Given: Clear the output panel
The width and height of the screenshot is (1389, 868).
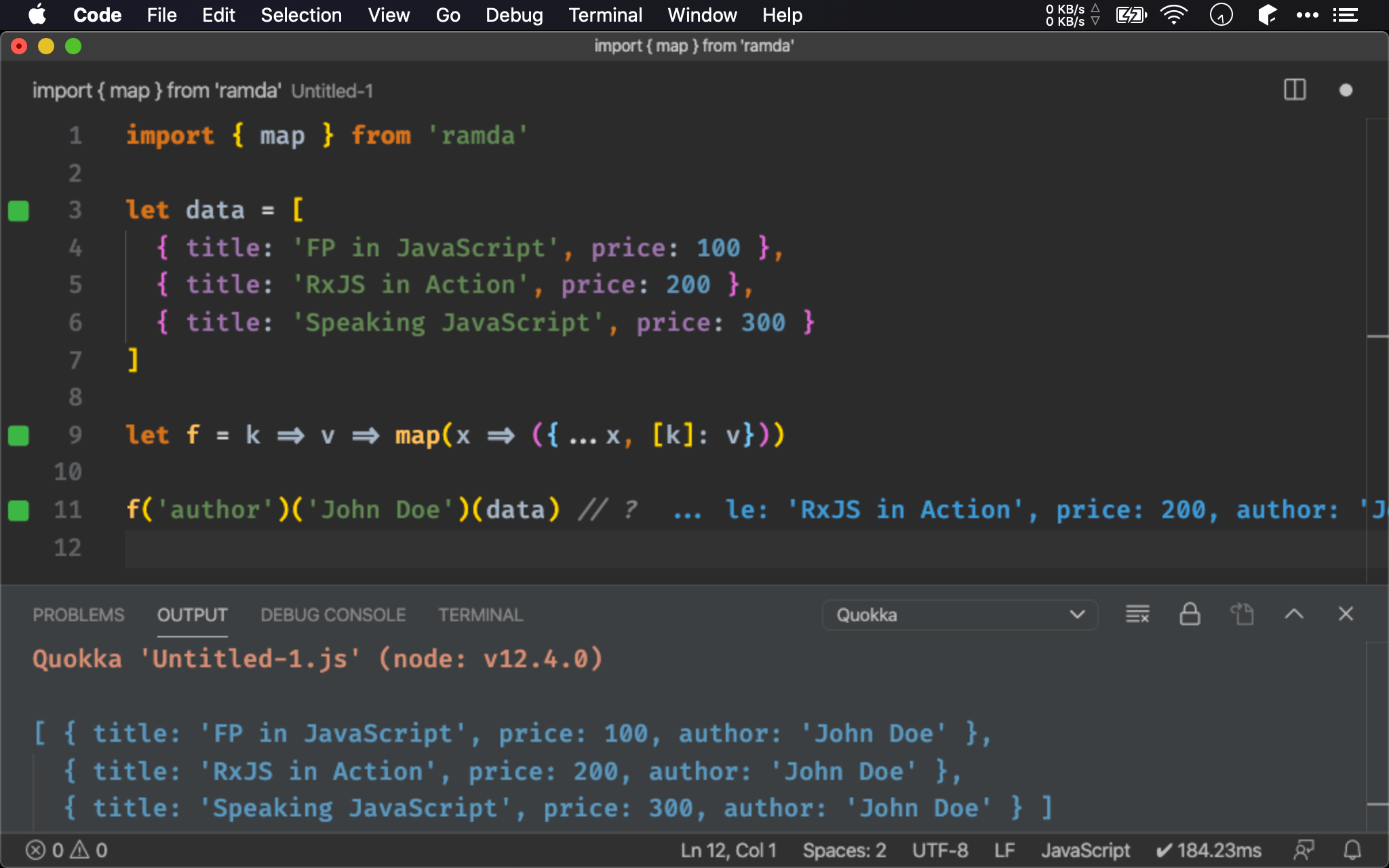Looking at the screenshot, I should 1137,614.
